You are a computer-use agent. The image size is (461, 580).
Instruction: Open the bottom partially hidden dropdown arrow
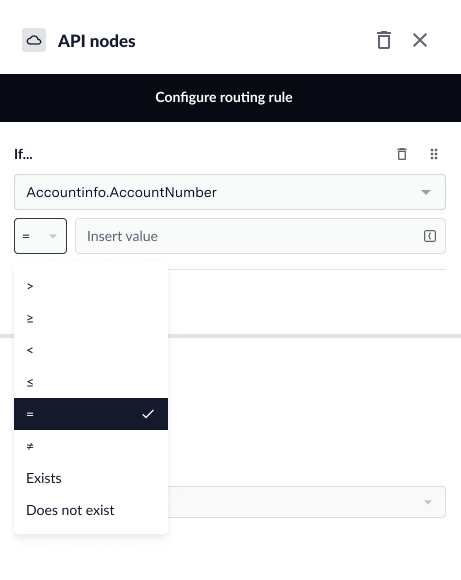pos(428,502)
